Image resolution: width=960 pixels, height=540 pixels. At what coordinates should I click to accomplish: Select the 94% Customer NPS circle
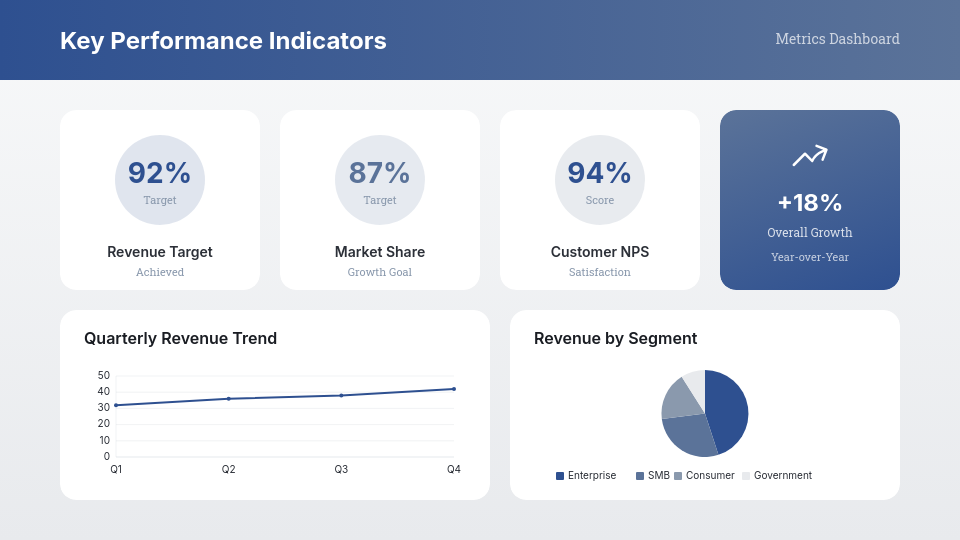point(599,180)
